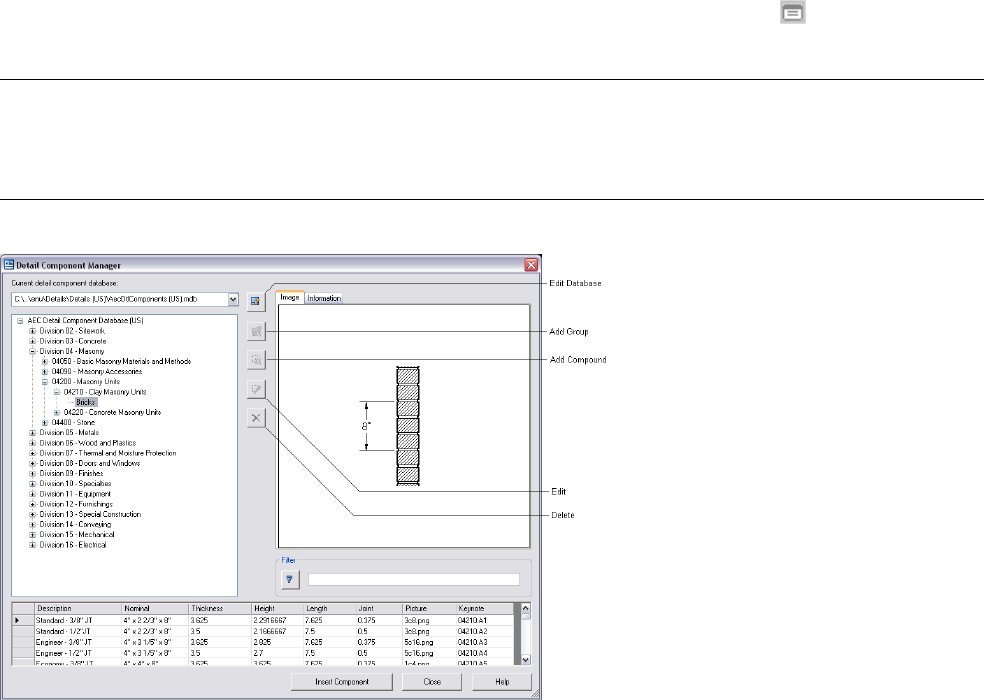Image resolution: width=984 pixels, height=700 pixels.
Task: Click the icon at top right of page
Action: click(793, 13)
